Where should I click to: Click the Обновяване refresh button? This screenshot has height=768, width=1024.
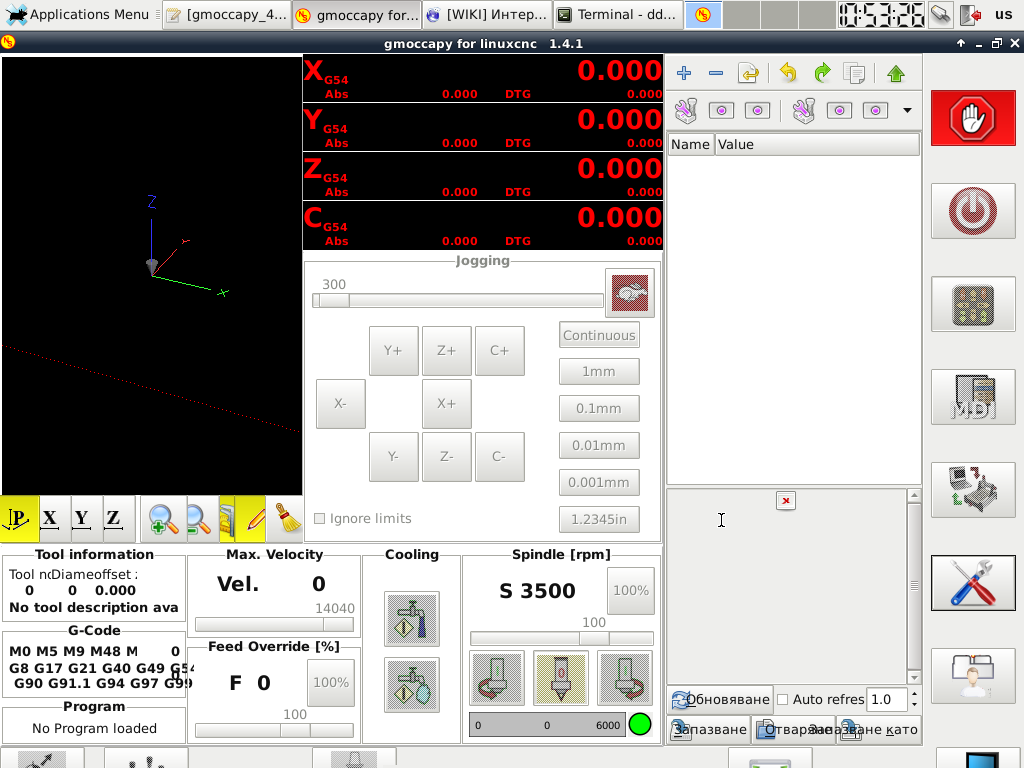[x=720, y=699]
